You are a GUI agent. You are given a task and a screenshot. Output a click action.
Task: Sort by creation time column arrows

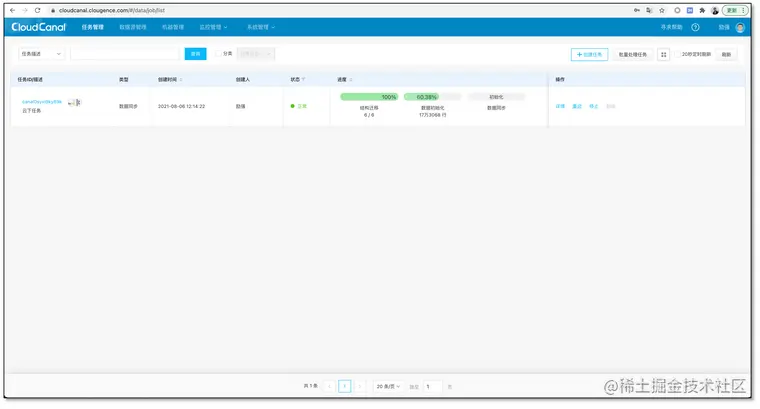(x=181, y=79)
